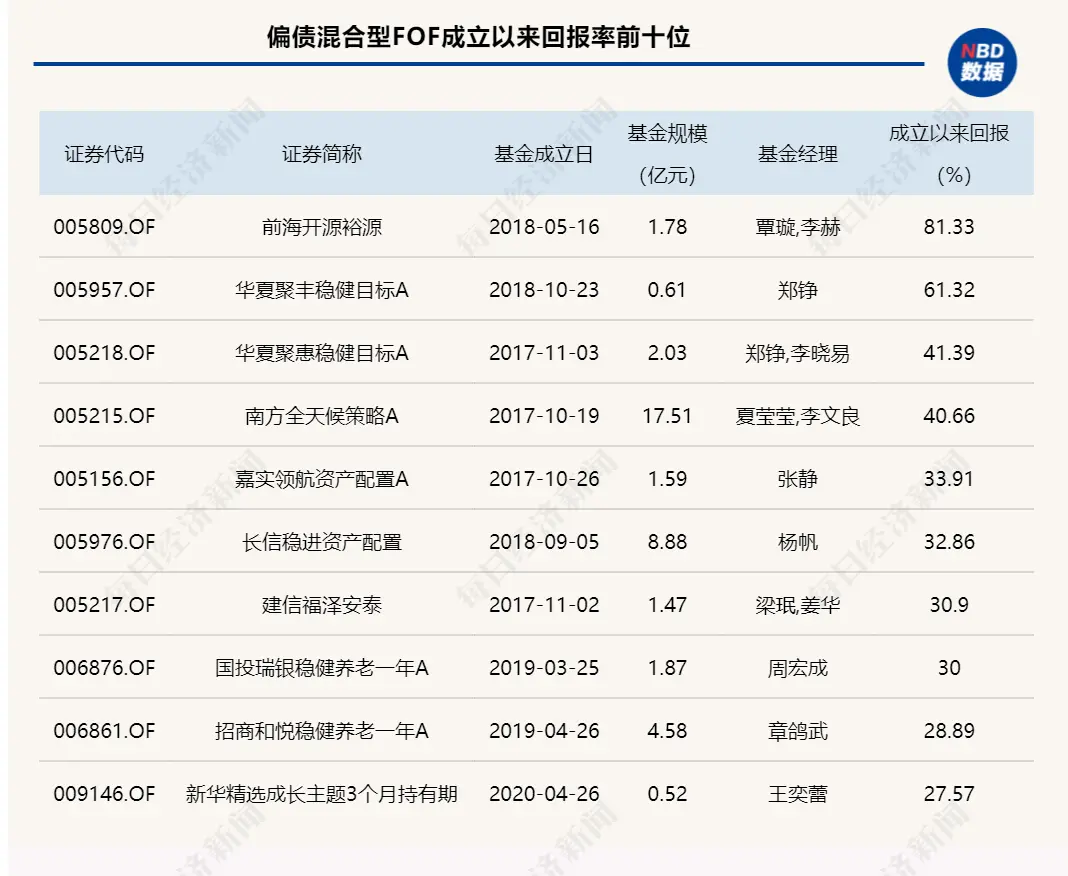Select the 证券简称 column header
Viewport: 1068px width, 876px height.
coord(321,155)
